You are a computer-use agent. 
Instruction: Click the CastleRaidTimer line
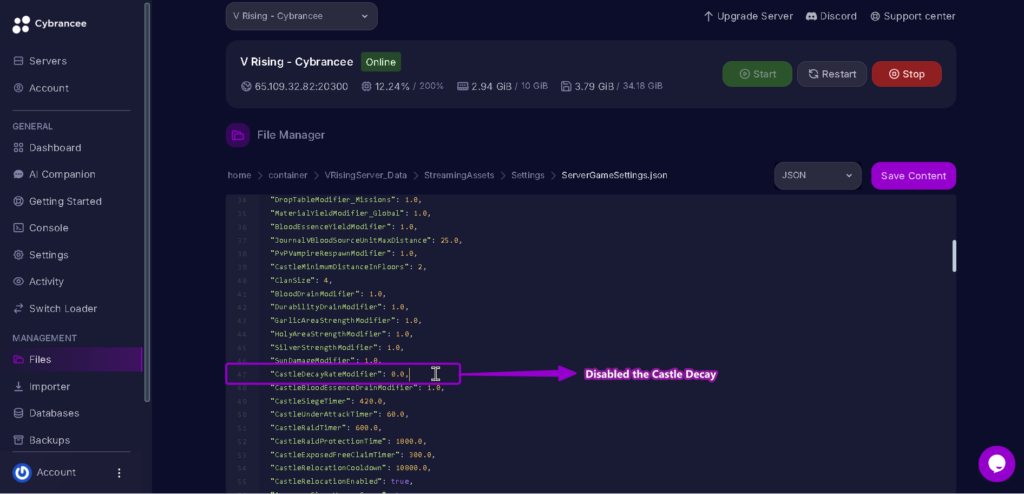[x=325, y=428]
